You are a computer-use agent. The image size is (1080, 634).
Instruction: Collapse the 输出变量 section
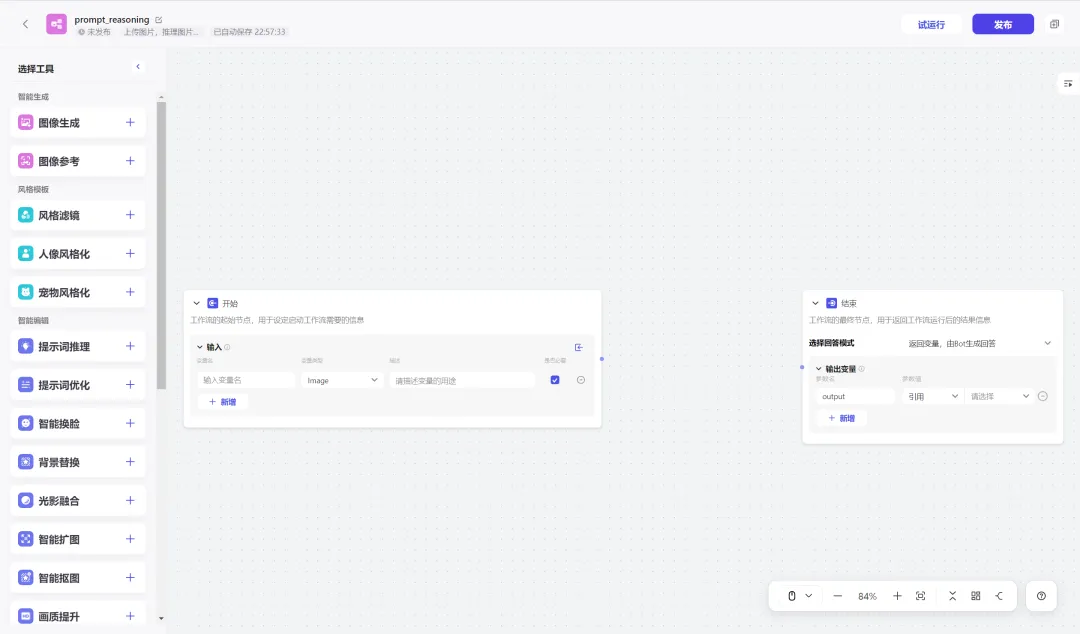coord(818,369)
